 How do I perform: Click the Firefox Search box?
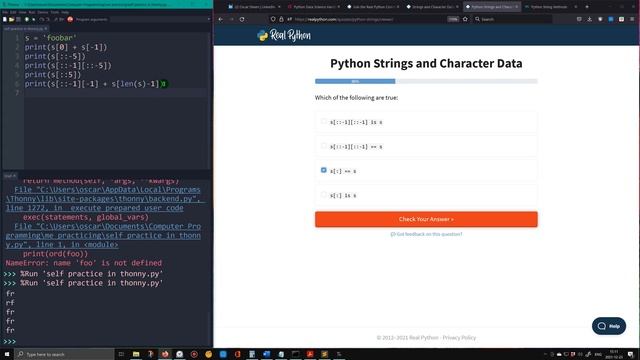[513, 19]
